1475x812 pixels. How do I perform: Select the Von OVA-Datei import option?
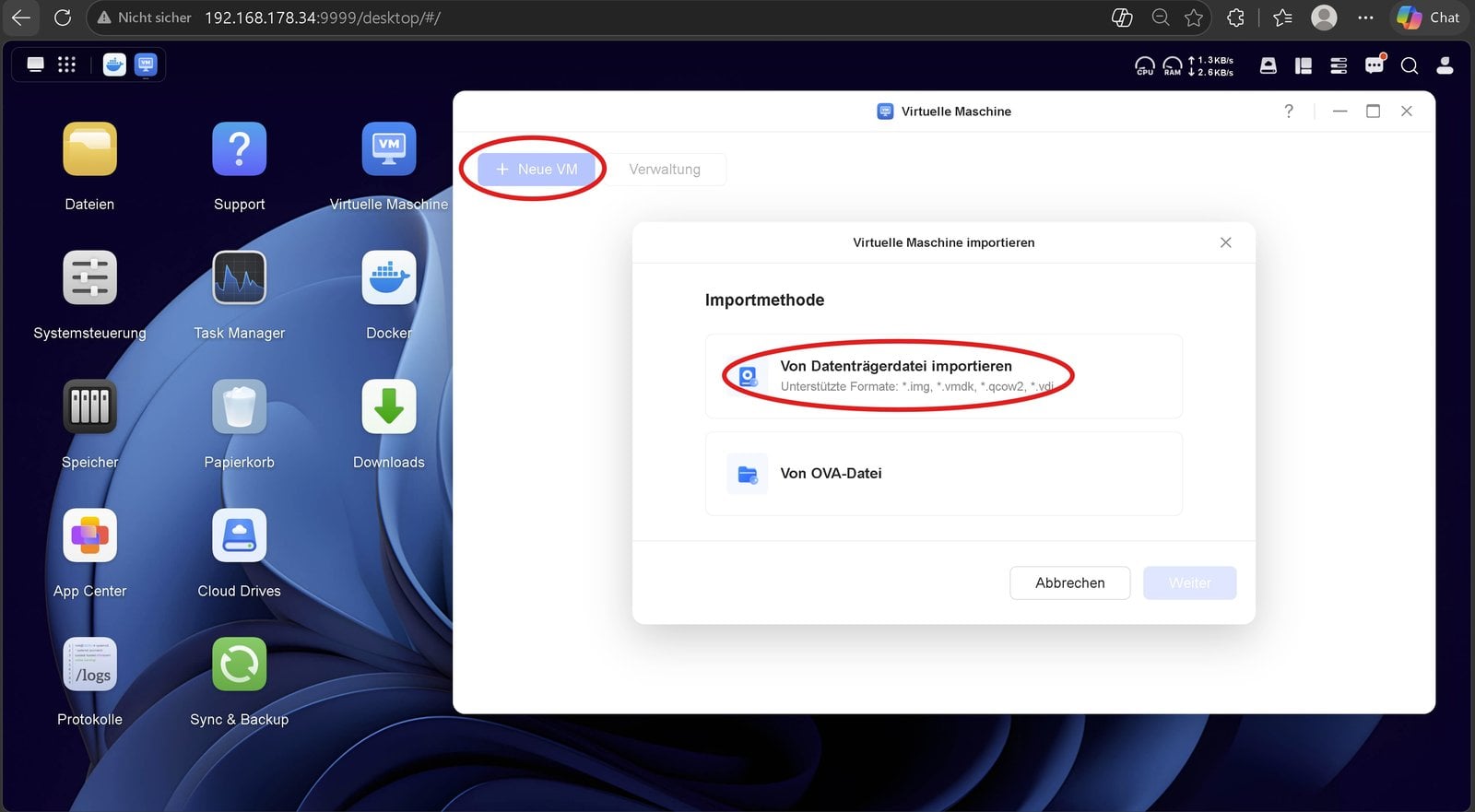coord(944,474)
